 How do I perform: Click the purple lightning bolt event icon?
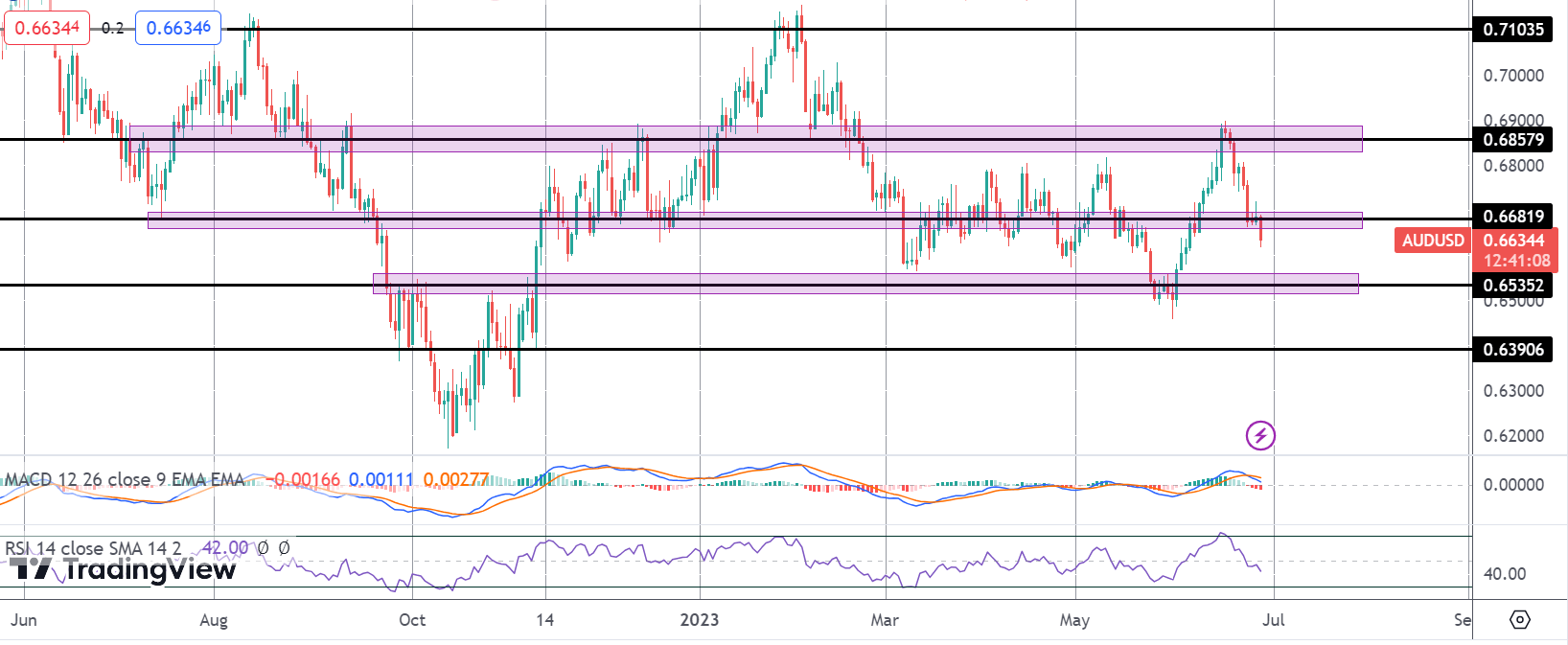pyautogui.click(x=1260, y=436)
